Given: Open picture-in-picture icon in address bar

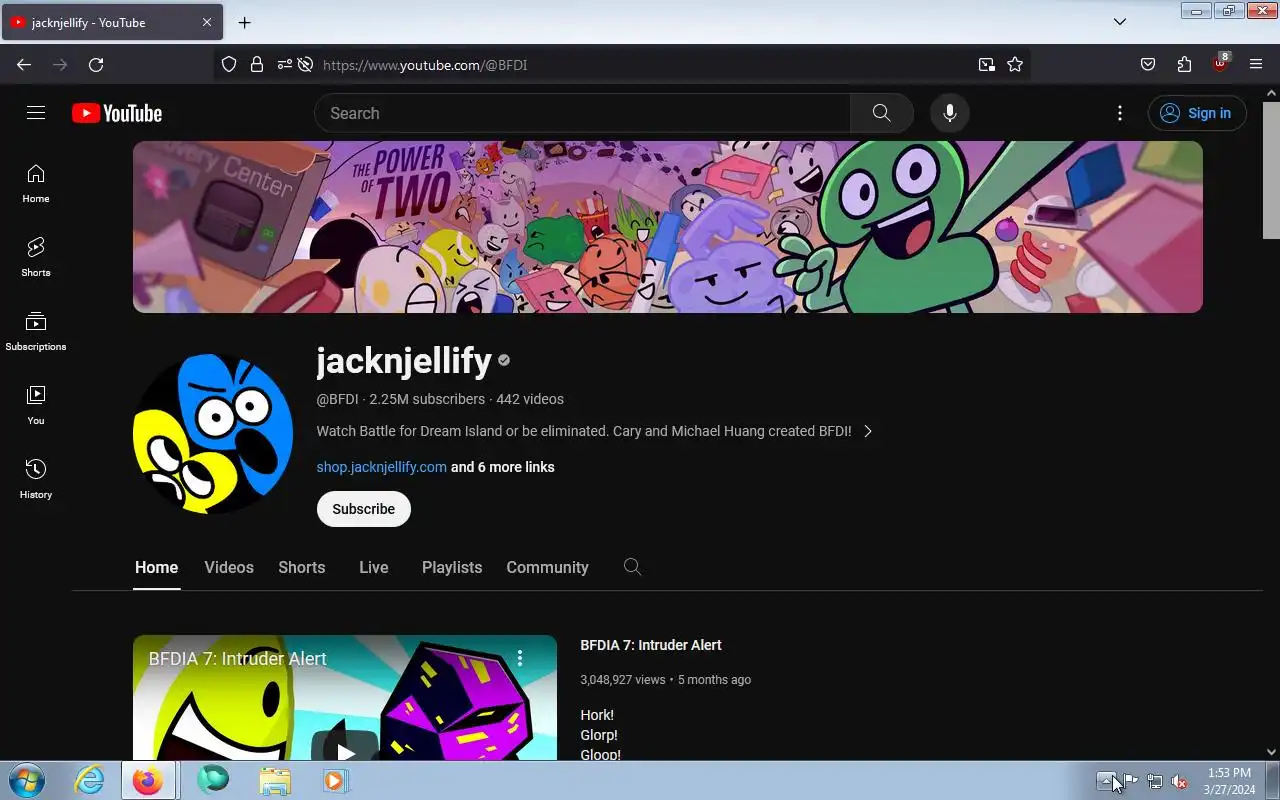Looking at the screenshot, I should click(987, 65).
